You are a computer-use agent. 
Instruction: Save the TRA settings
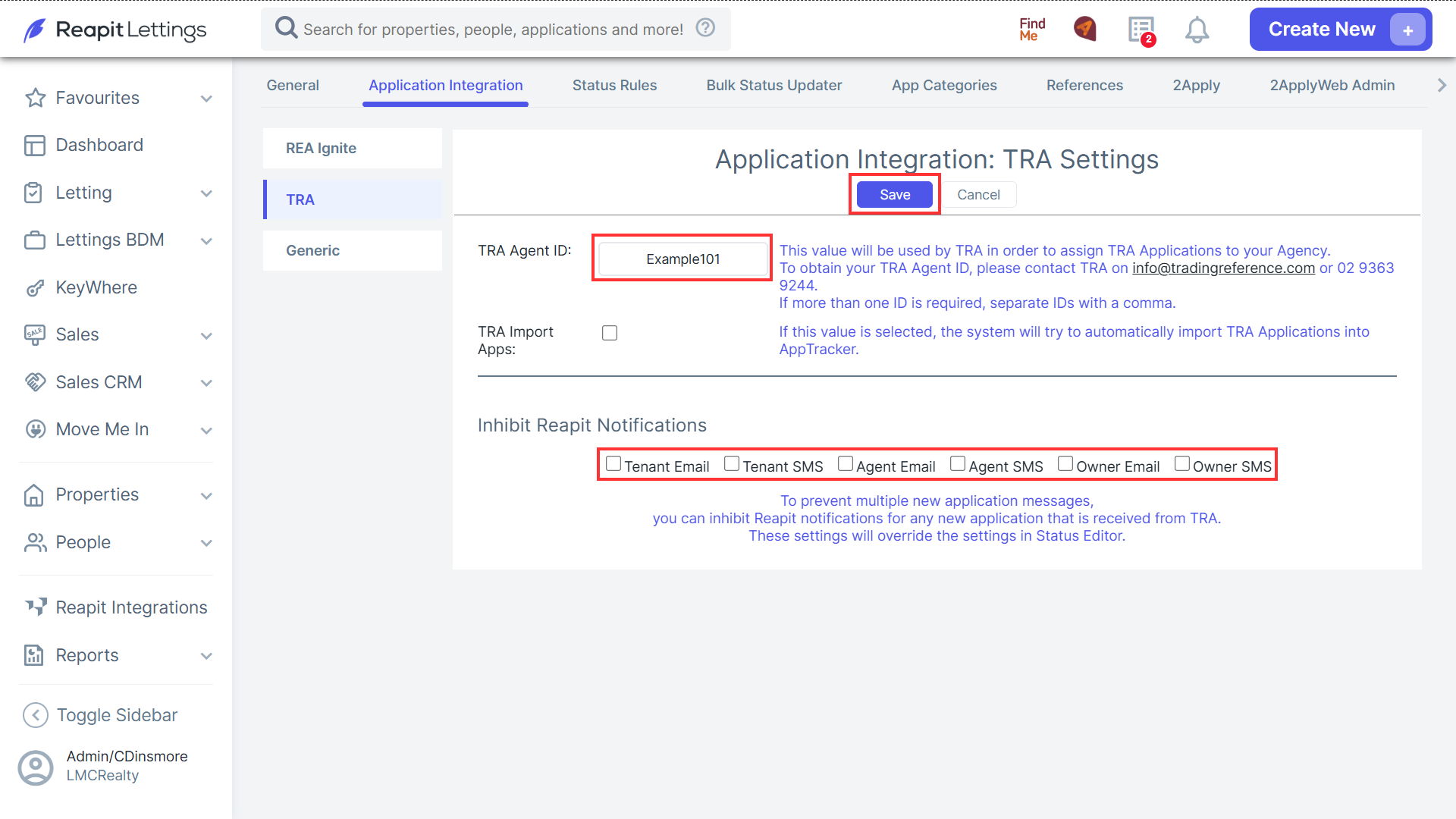895,195
